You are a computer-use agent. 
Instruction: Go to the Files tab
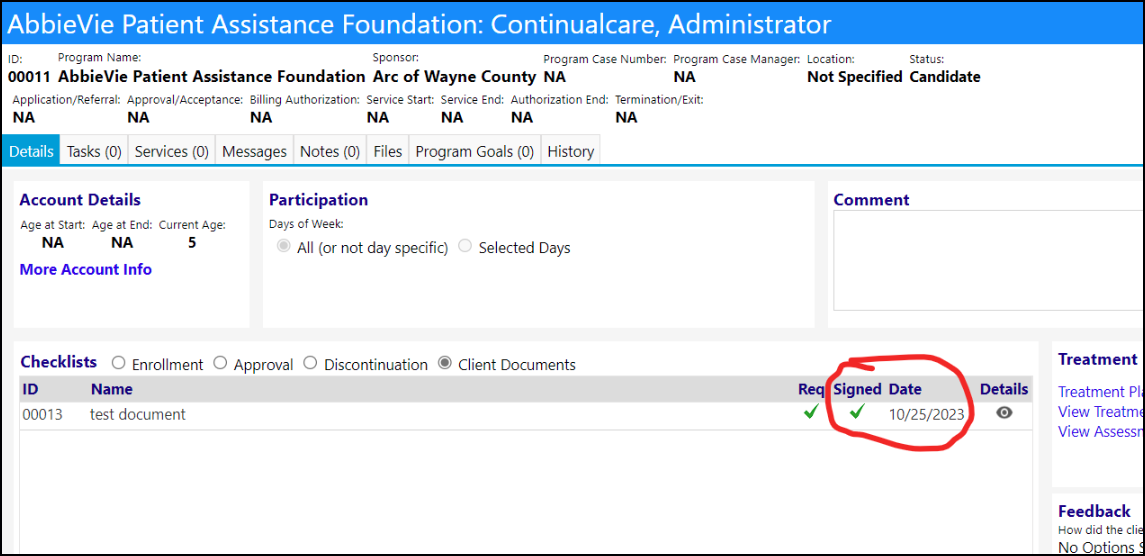[x=388, y=151]
